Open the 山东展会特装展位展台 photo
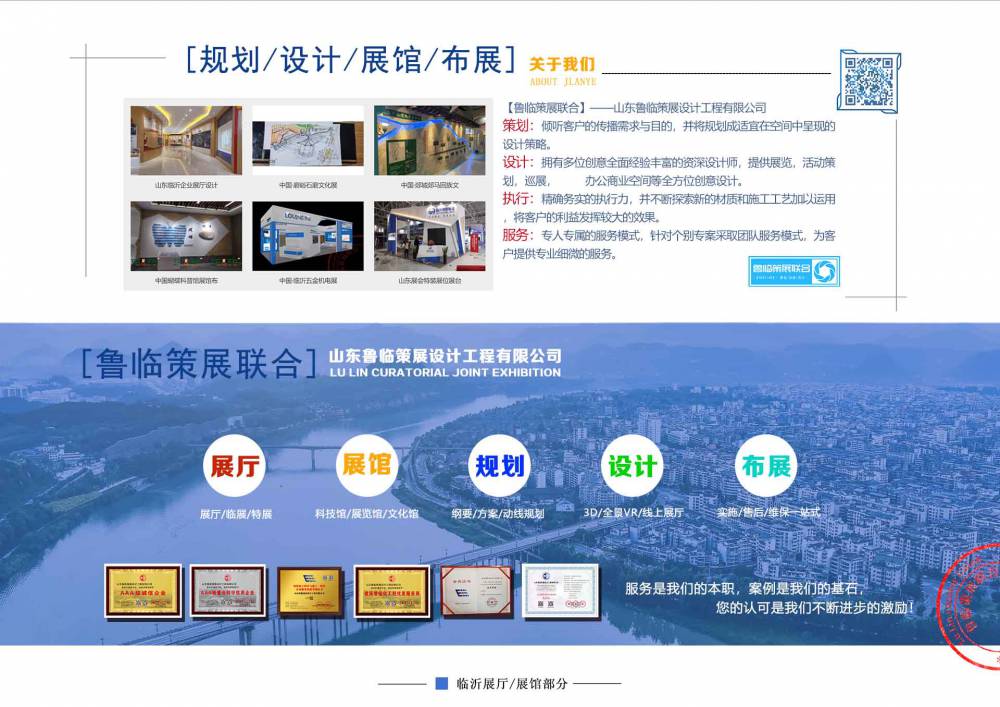 (x=430, y=237)
